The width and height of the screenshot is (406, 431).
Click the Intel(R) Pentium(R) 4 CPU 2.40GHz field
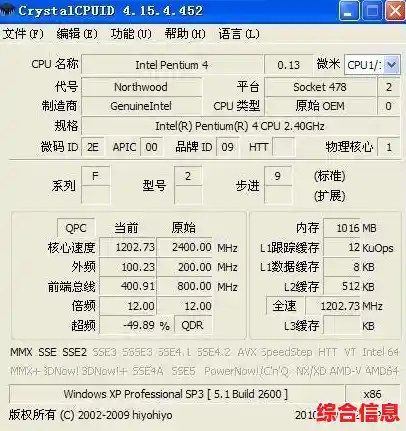point(240,126)
